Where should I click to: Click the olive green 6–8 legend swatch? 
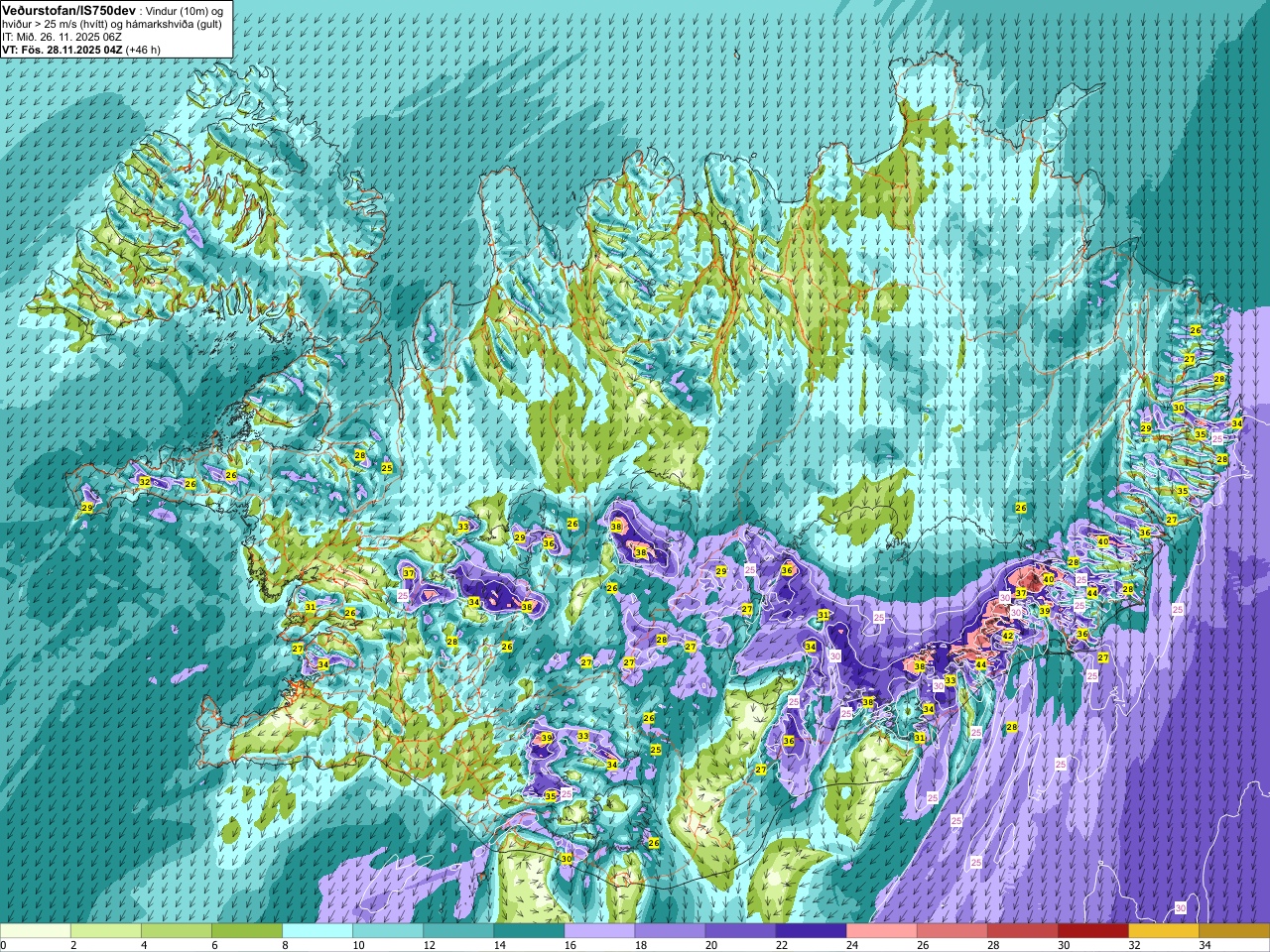click(x=247, y=931)
